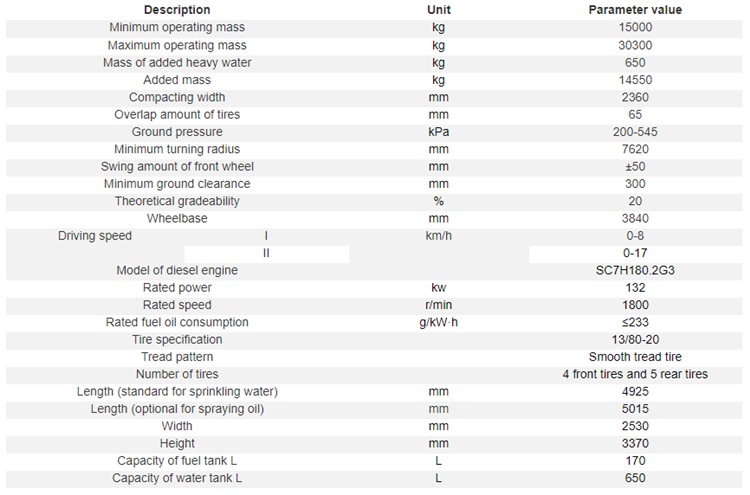Click the Parameter value column header
The width and height of the screenshot is (750, 495).
coord(635,10)
